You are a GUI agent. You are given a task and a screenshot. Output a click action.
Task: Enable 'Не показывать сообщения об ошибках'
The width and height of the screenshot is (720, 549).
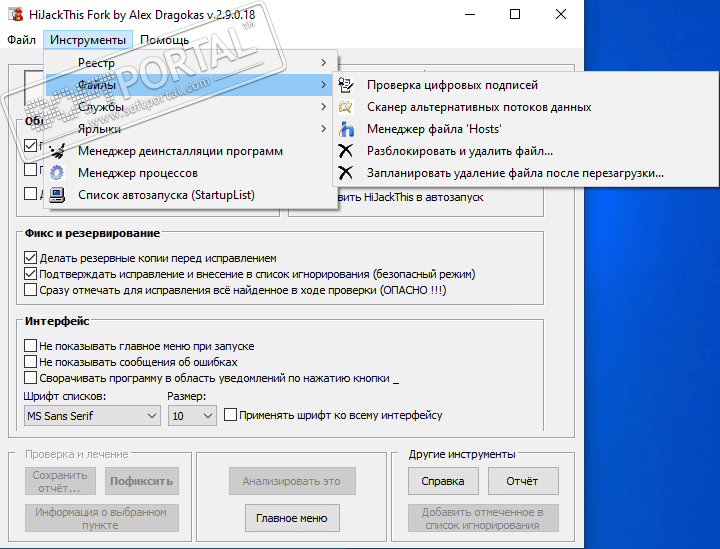(30, 362)
